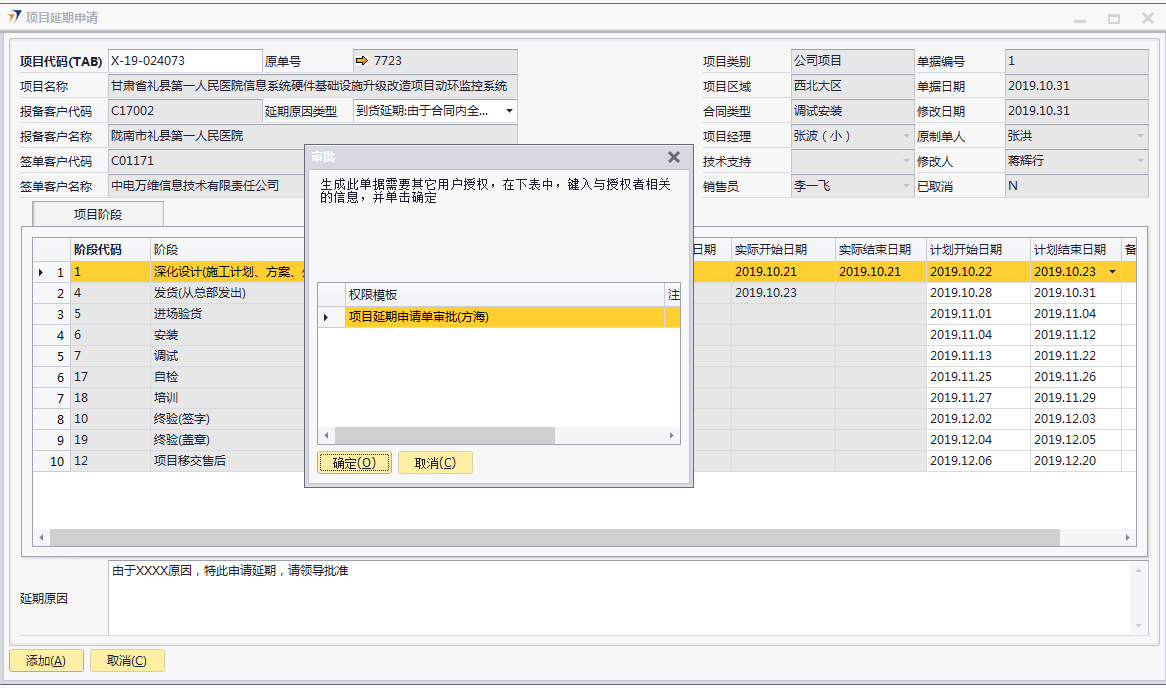Switch to the 项目阶段 tab
The height and width of the screenshot is (688, 1166).
point(98,214)
